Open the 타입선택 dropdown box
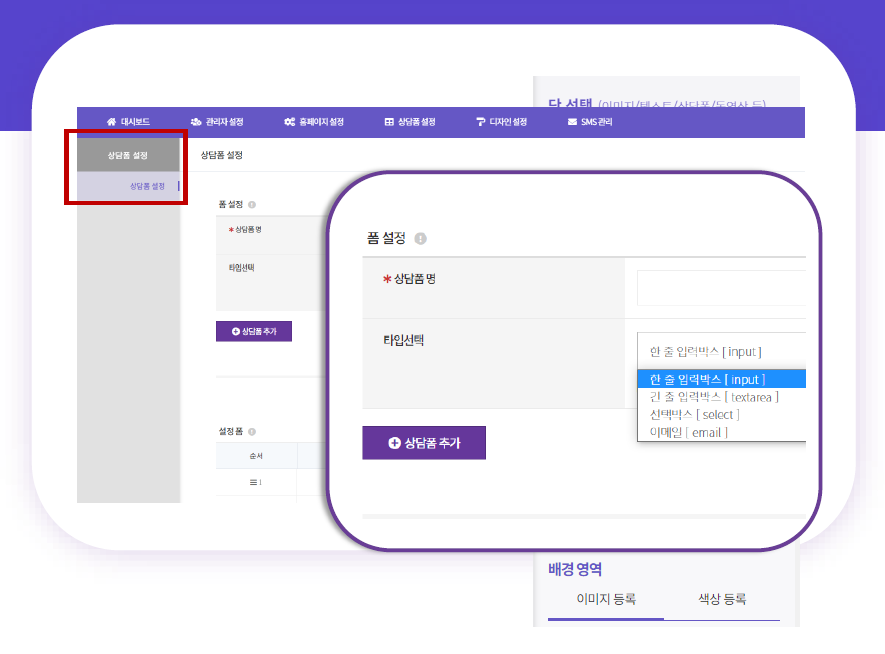885x654 pixels. click(720, 351)
